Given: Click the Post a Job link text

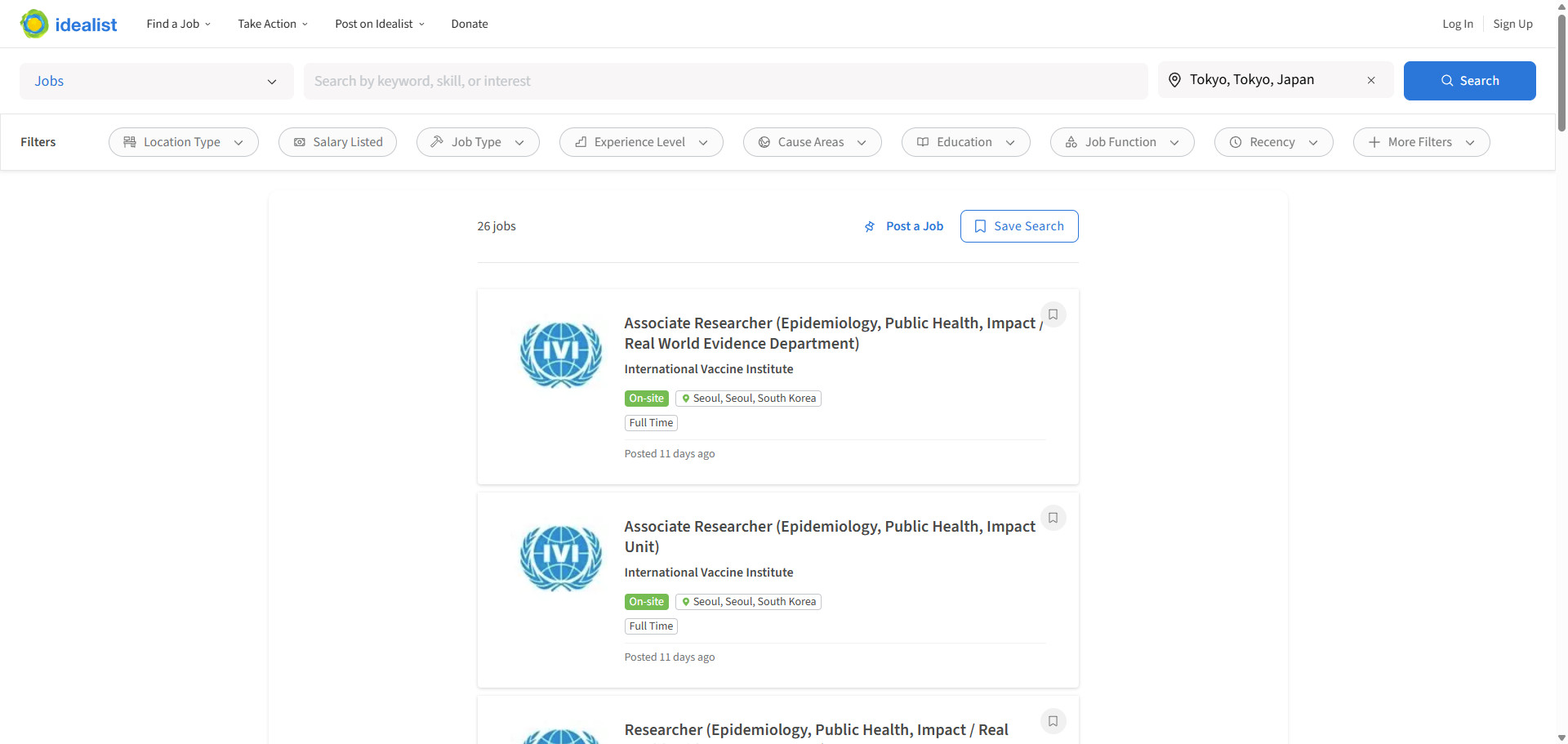Looking at the screenshot, I should 915,226.
